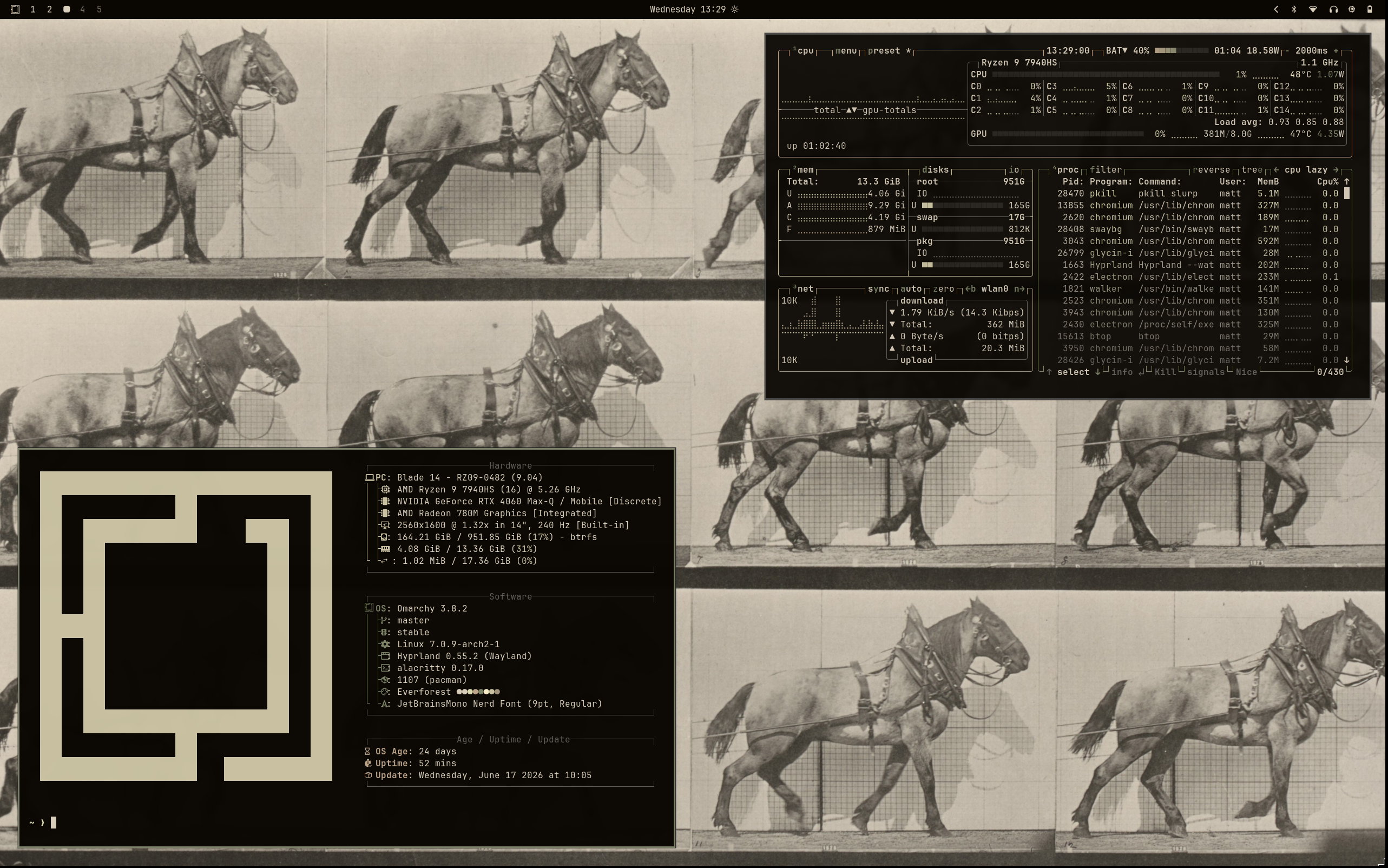Switch to workspace 2
This screenshot has width=1388, height=868.
click(49, 9)
